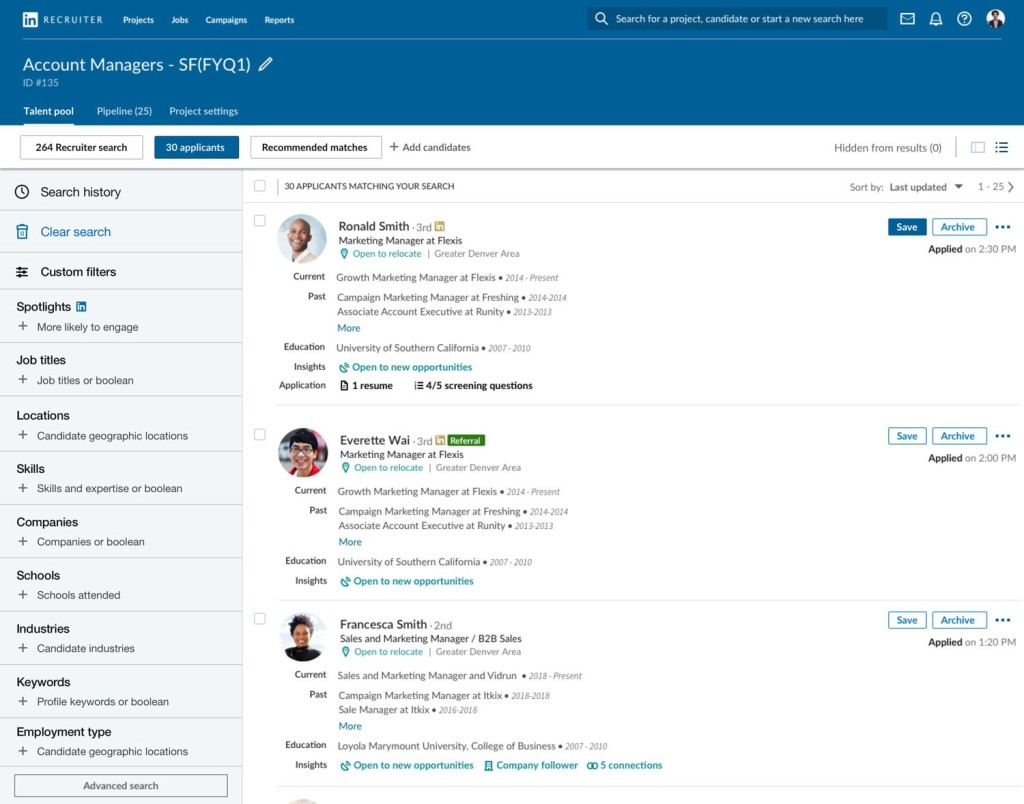Check the select all applicants checkbox
The image size is (1024, 804).
(x=260, y=186)
